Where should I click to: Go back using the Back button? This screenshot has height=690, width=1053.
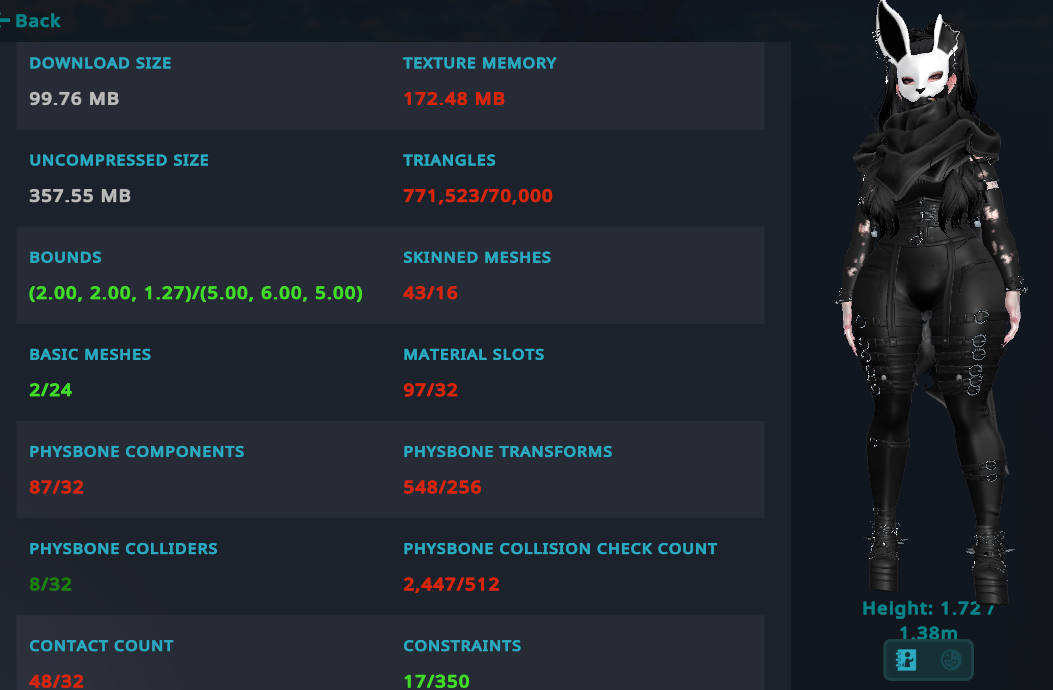point(31,21)
